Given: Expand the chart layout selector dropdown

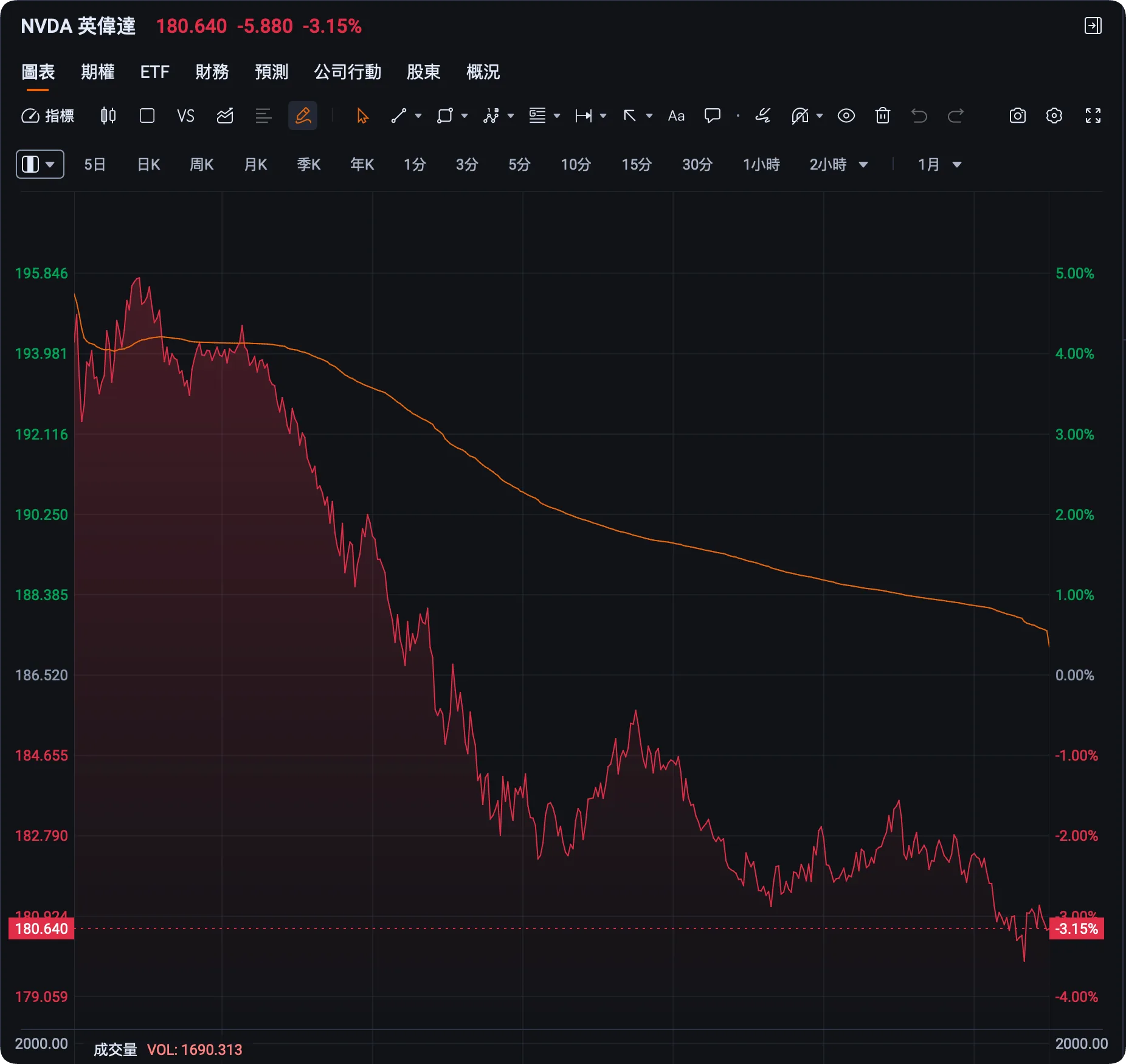Looking at the screenshot, I should (x=40, y=164).
